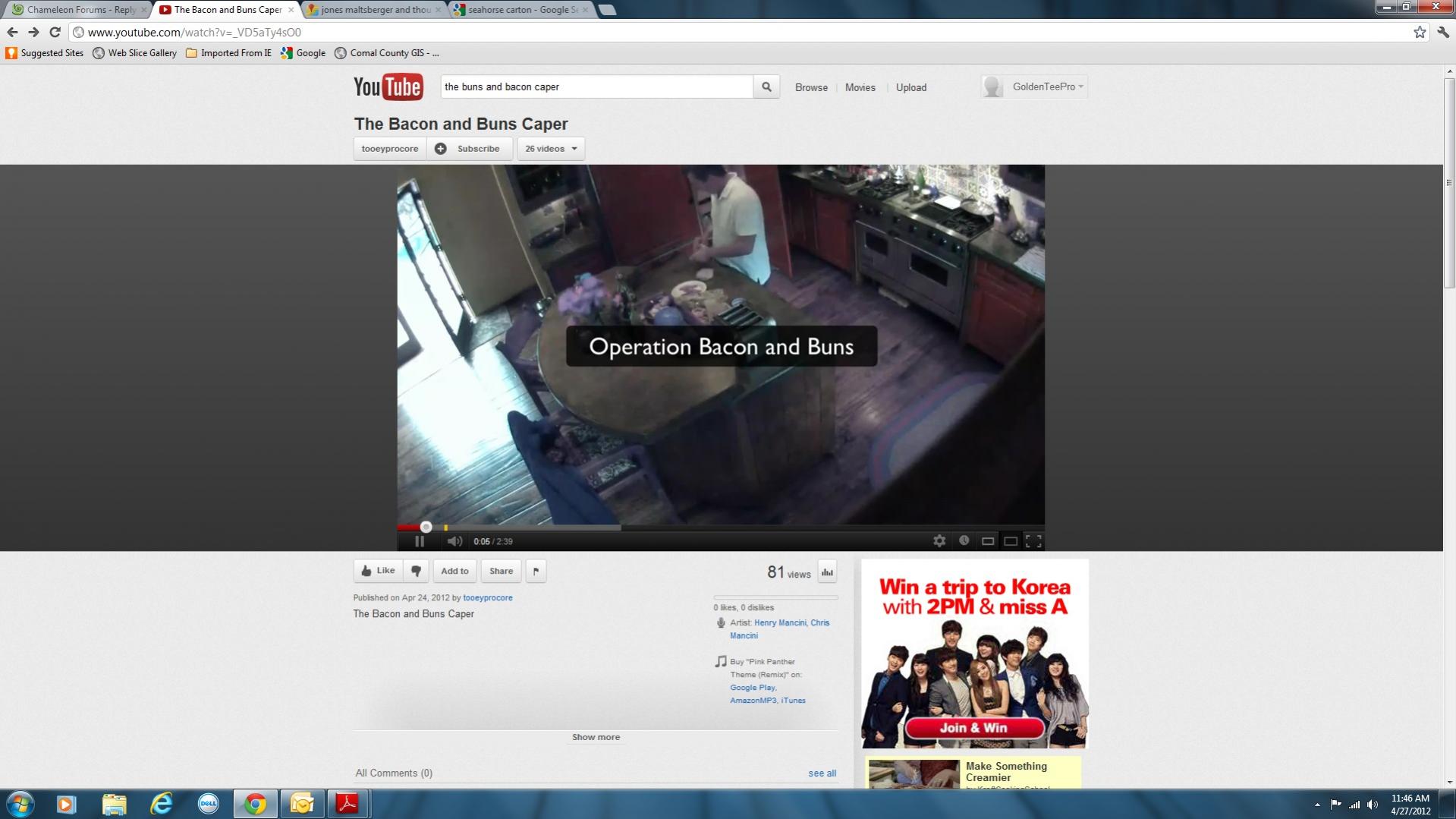Switch player to large size view
The height and width of the screenshot is (819, 1456).
[1011, 541]
